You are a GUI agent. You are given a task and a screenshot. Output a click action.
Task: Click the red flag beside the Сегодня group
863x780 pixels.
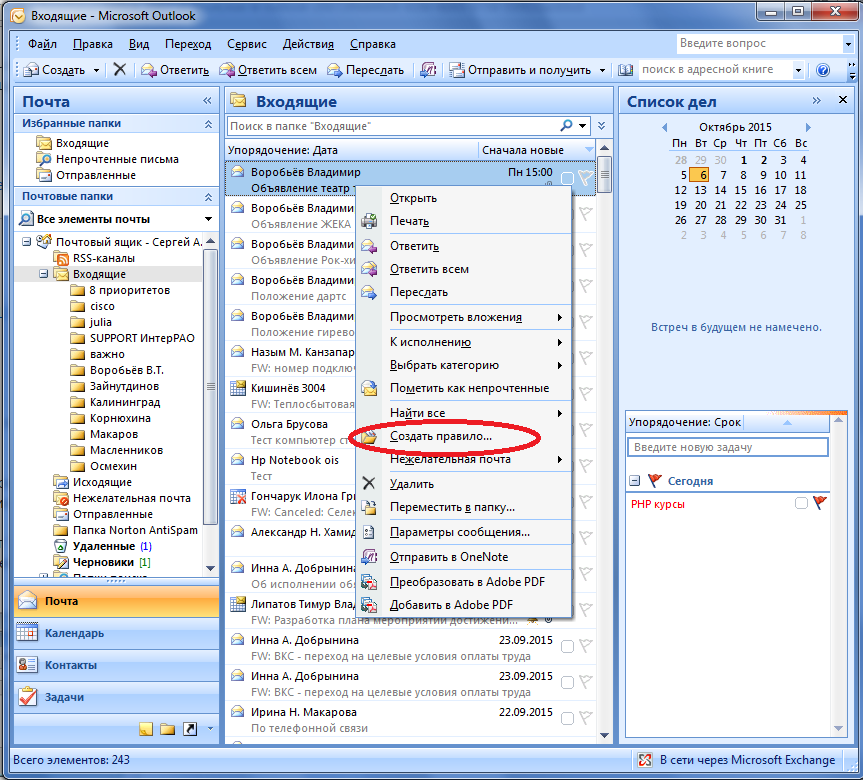(x=654, y=481)
